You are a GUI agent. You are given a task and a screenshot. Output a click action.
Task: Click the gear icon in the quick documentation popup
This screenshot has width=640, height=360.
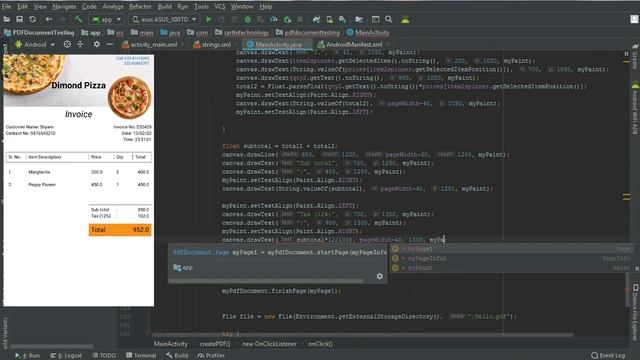(380, 276)
